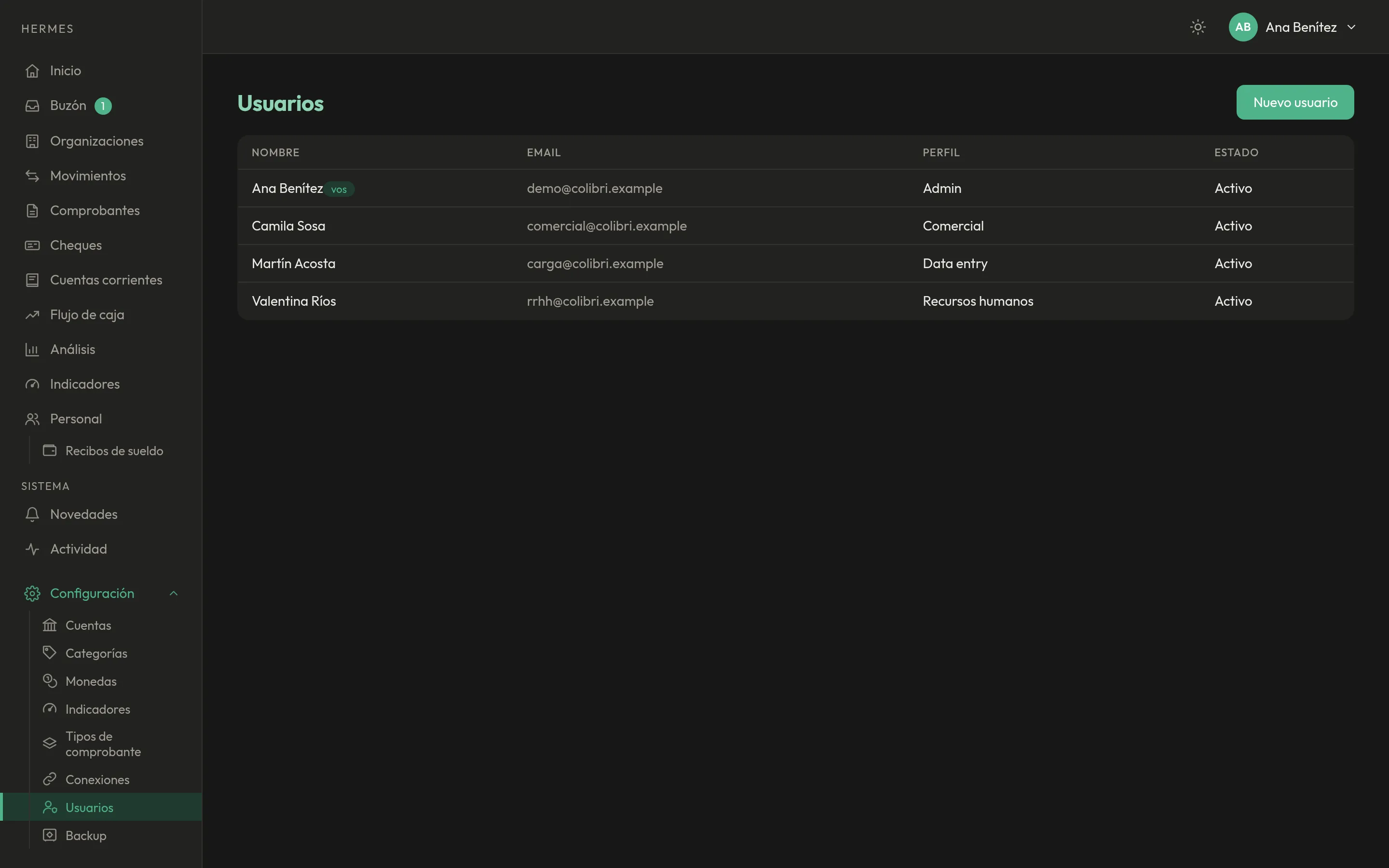Select the Camila Sosa row name
Image resolution: width=1389 pixels, height=868 pixels.
pos(288,226)
